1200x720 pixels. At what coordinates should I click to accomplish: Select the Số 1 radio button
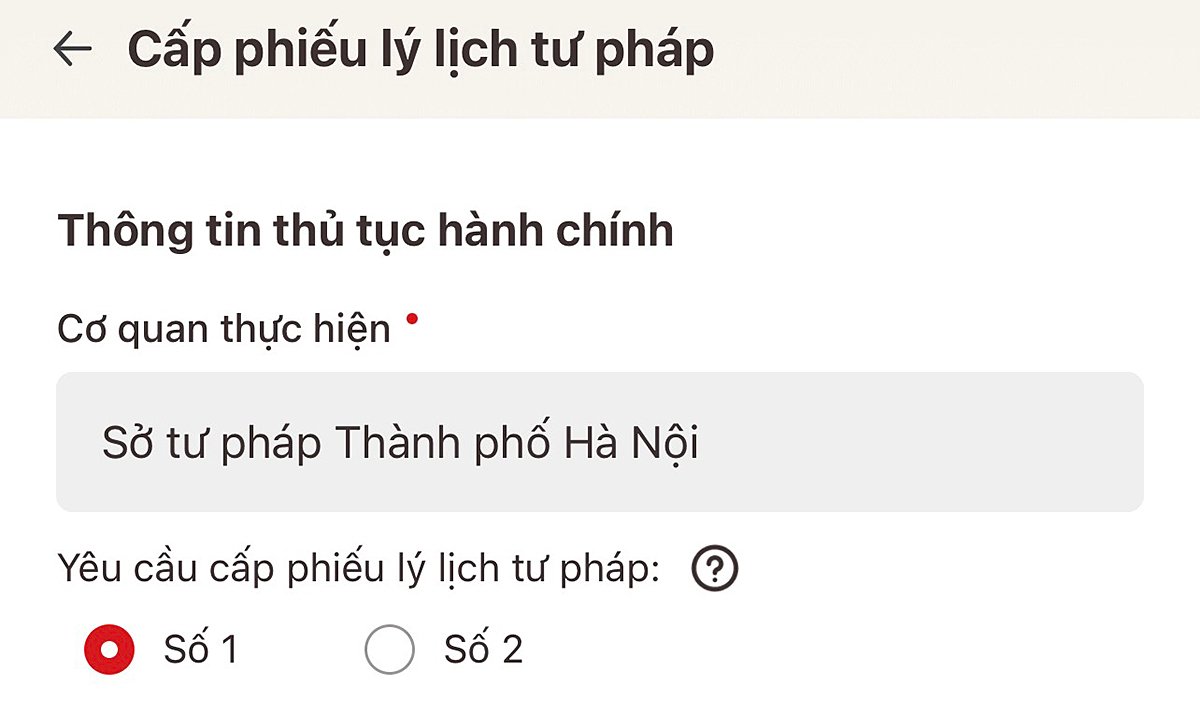(x=109, y=650)
